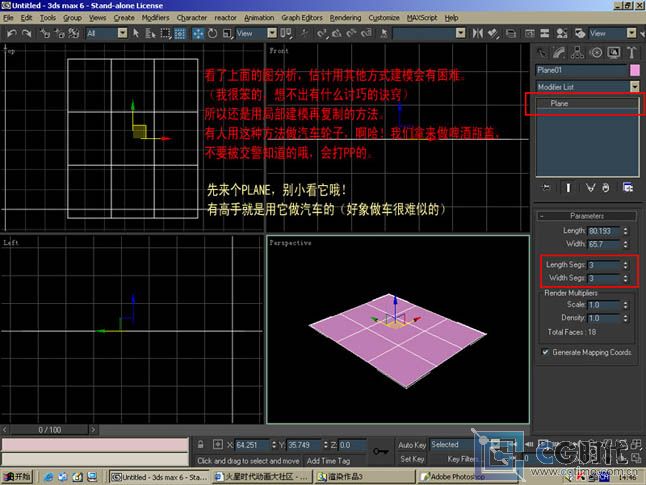Activate Select and Uniform Scale tool
Viewport: 646px width, 485px height.
click(x=227, y=33)
